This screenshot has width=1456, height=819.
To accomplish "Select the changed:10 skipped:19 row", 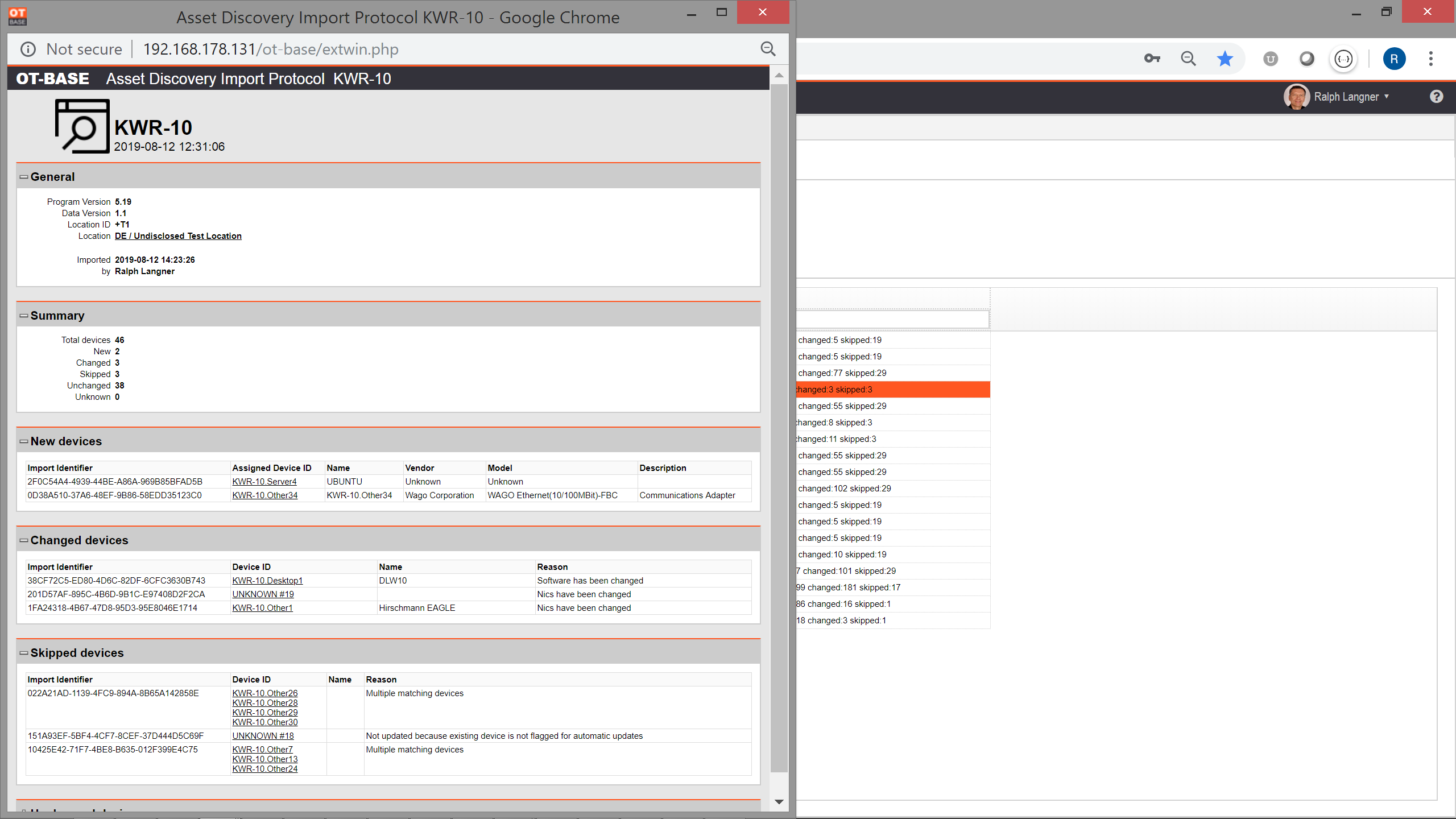I will [893, 555].
